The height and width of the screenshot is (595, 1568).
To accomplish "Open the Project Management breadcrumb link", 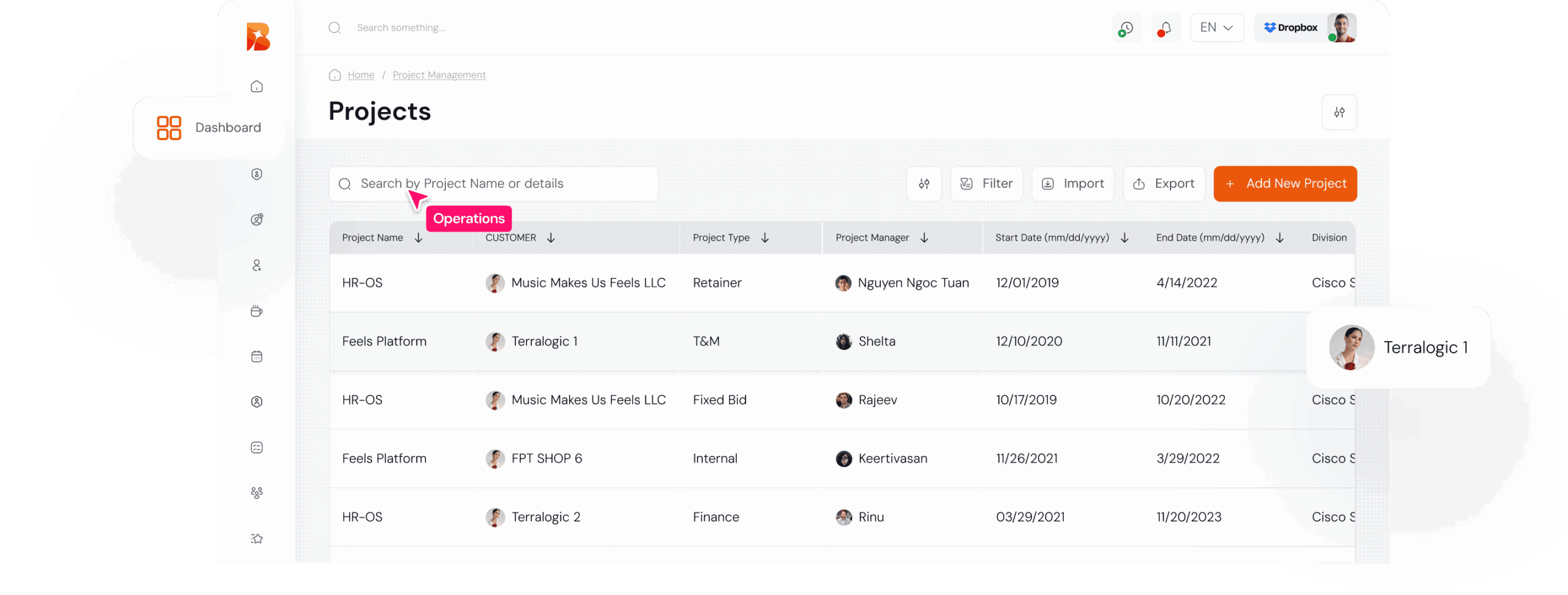I will tap(439, 75).
